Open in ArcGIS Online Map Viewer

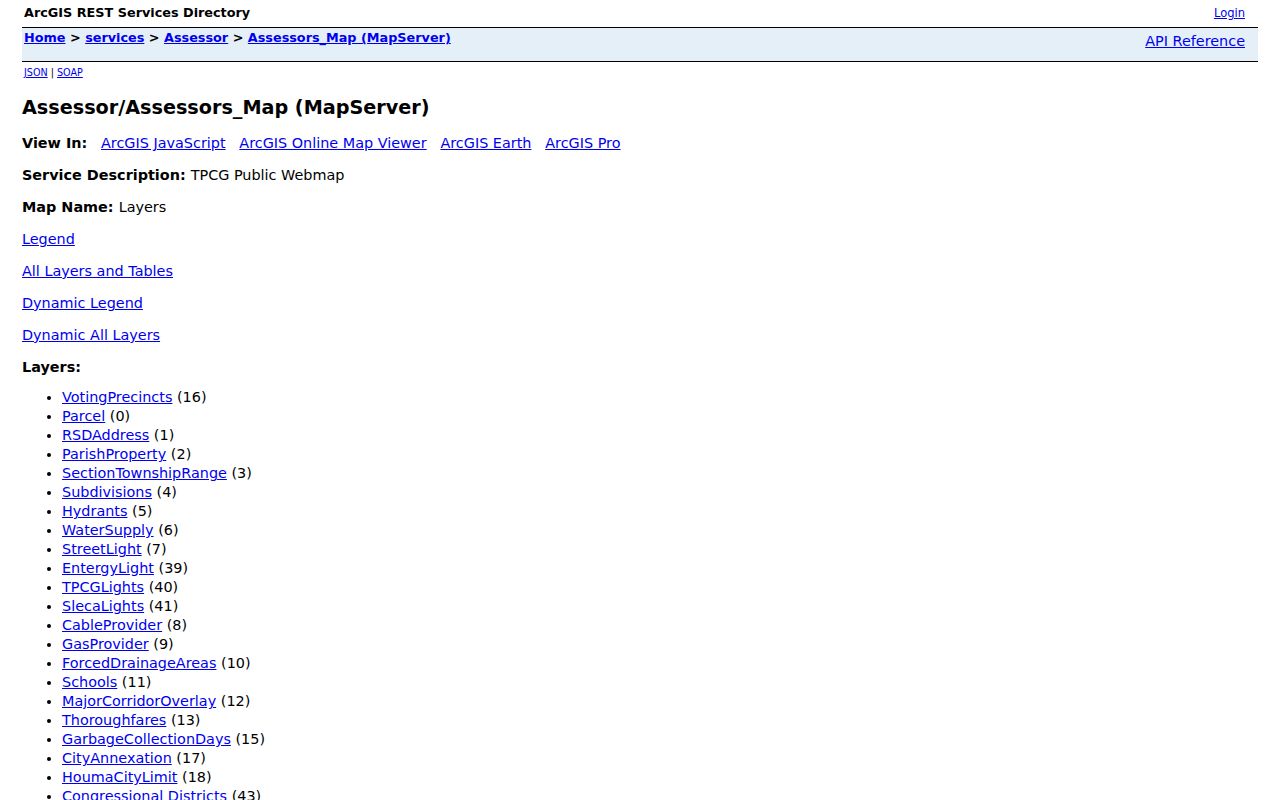click(x=333, y=143)
